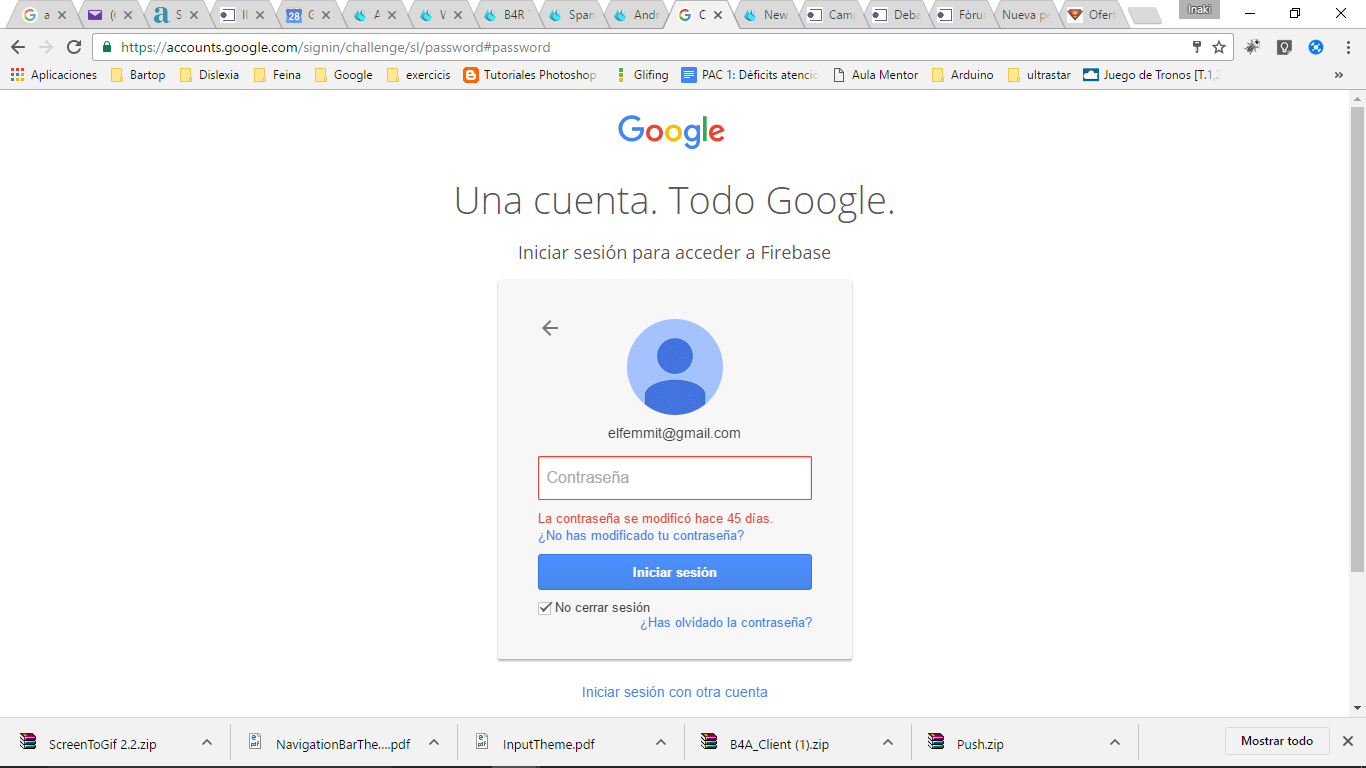Click the Mostrar todo downloads button
Viewport: 1366px width, 768px height.
click(x=1277, y=741)
